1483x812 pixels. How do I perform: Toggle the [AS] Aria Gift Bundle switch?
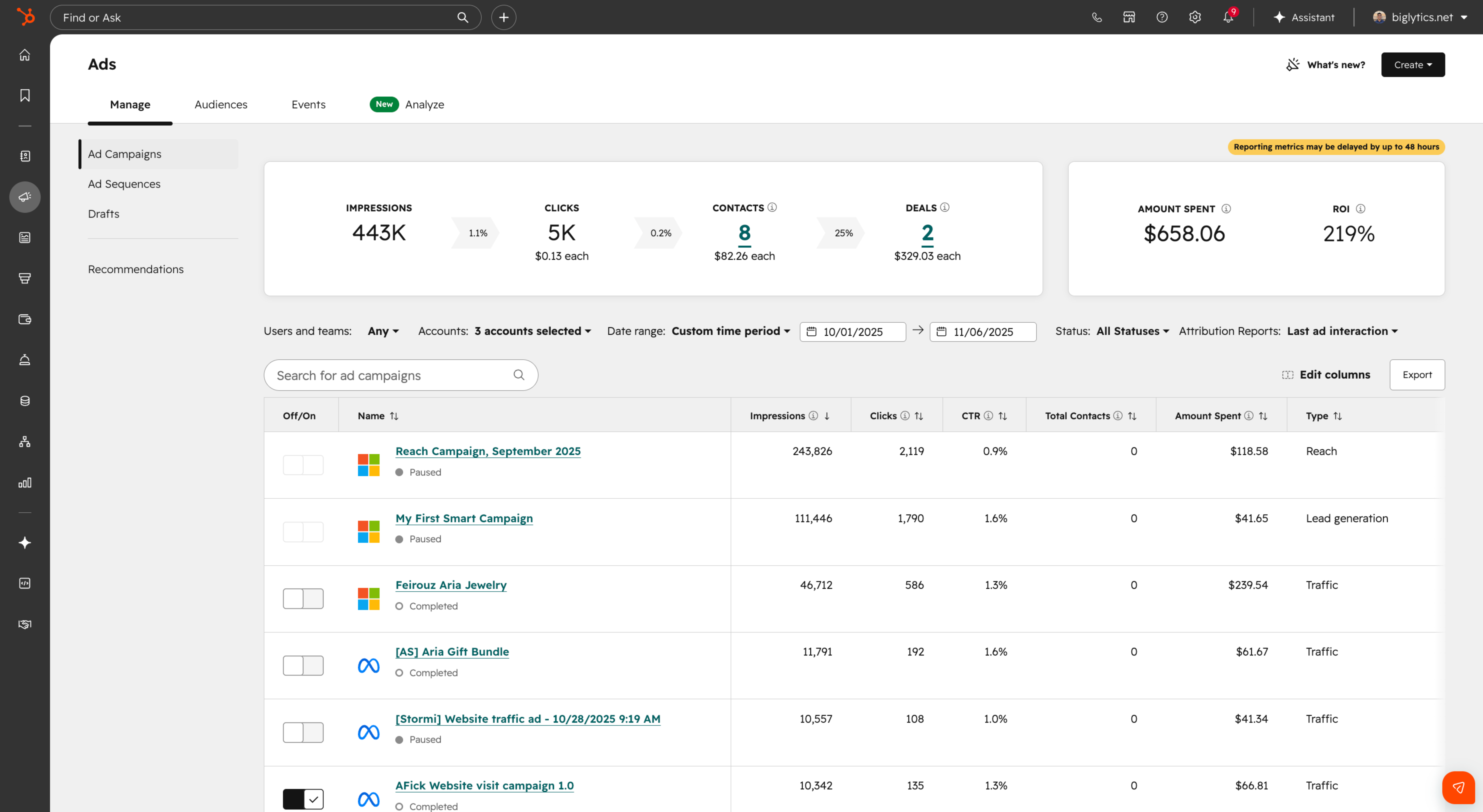tap(303, 665)
